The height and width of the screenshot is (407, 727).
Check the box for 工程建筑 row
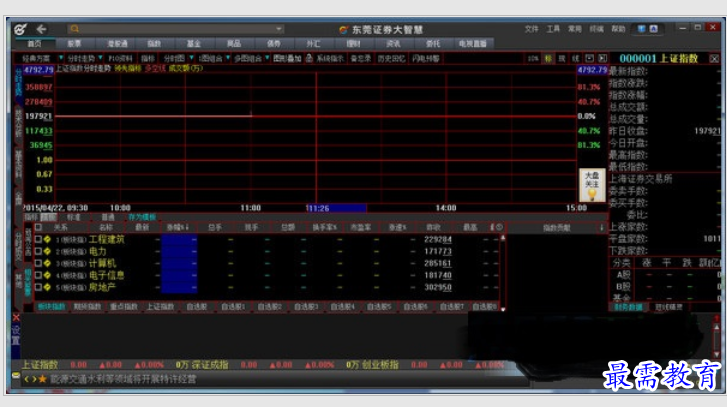(x=38, y=239)
